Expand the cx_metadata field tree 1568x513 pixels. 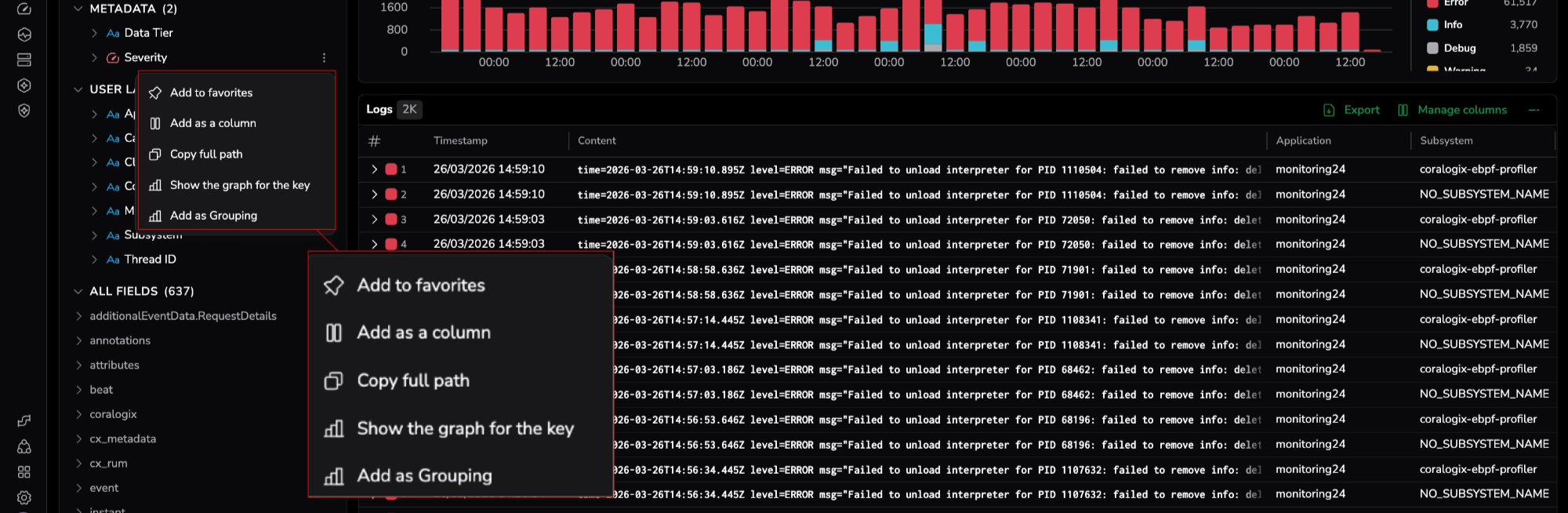78,439
